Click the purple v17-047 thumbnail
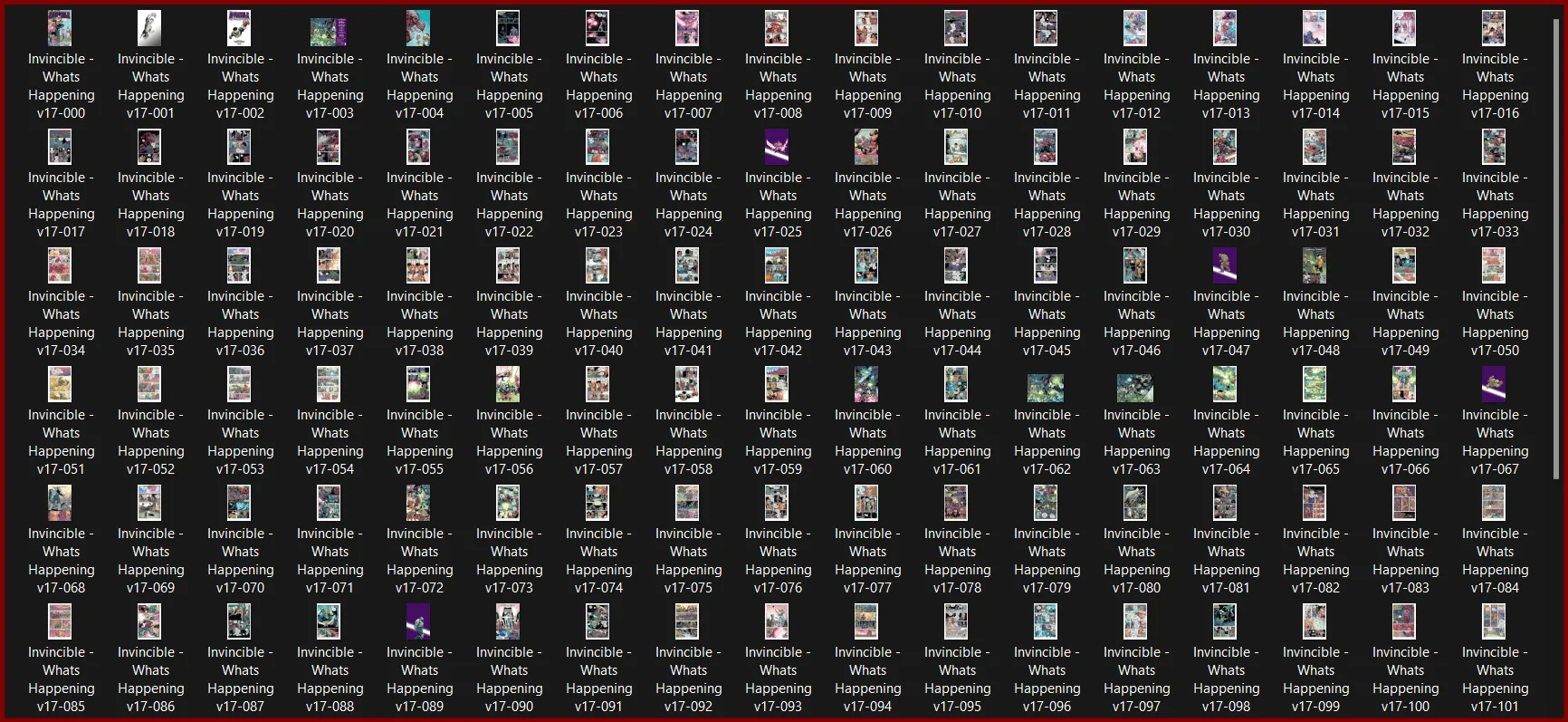 point(1225,266)
